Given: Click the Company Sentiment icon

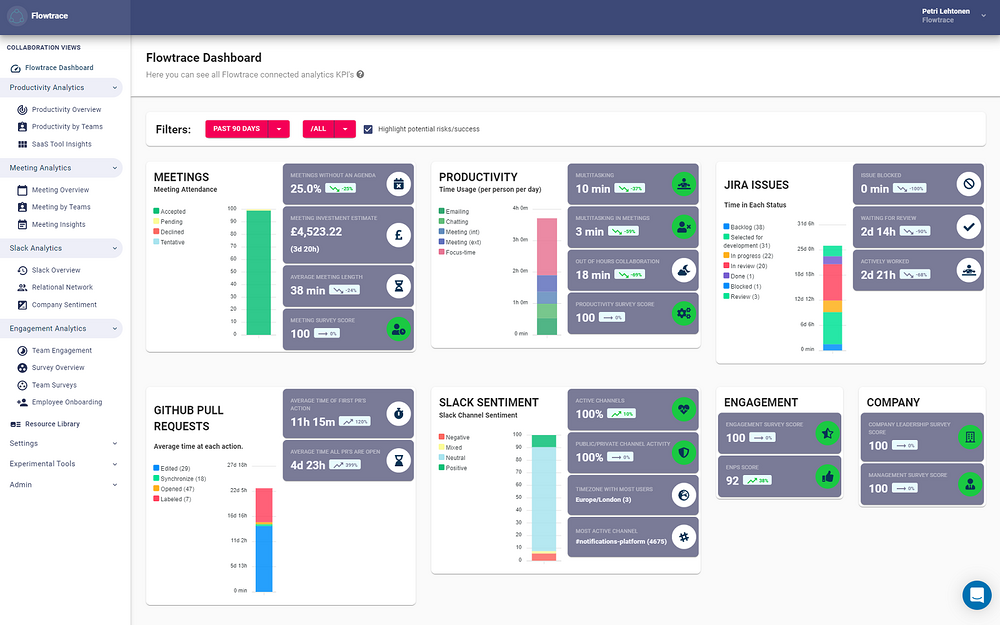Looking at the screenshot, I should [x=22, y=305].
